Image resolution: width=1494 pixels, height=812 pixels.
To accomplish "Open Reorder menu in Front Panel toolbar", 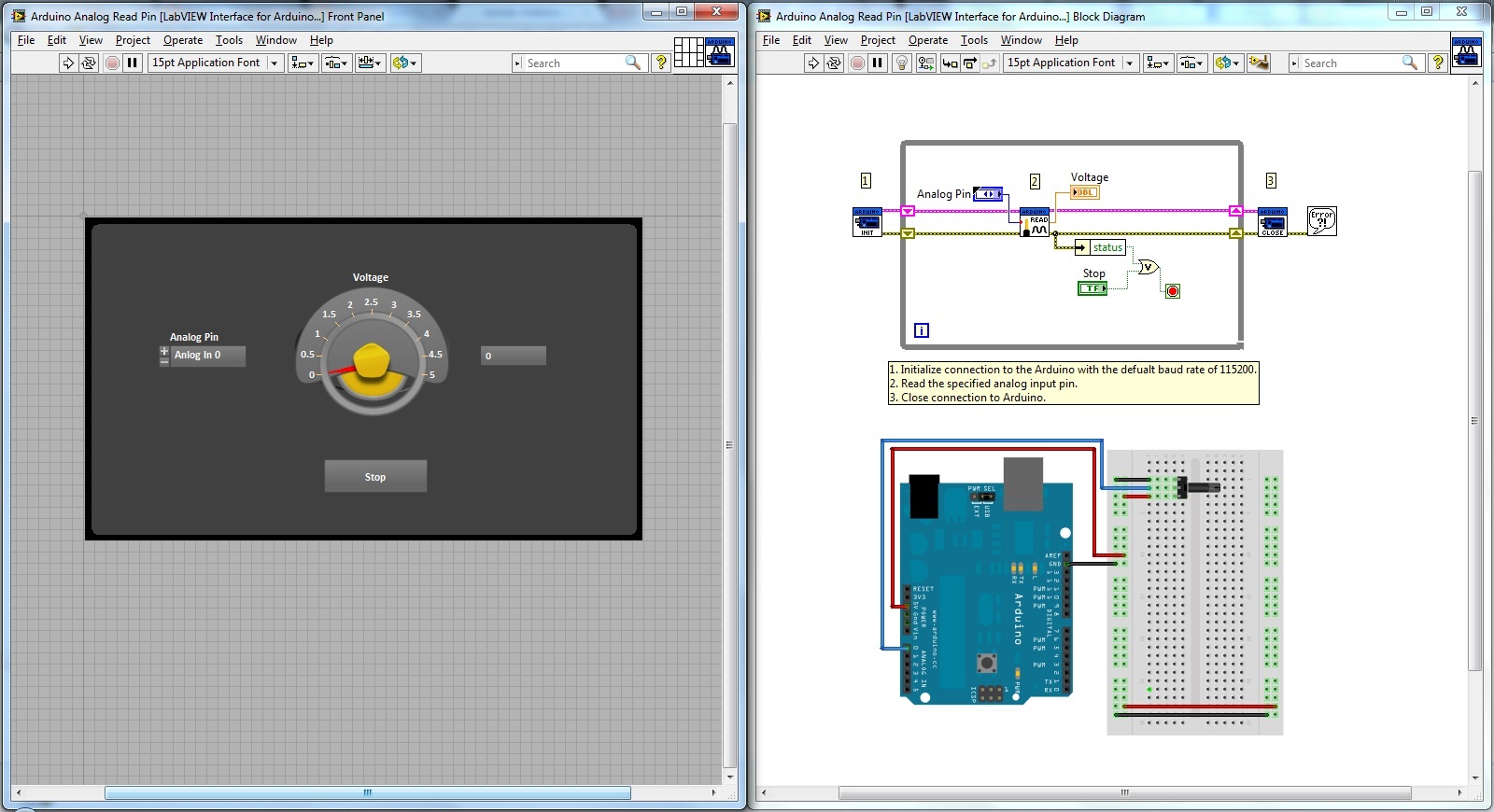I will tap(405, 63).
